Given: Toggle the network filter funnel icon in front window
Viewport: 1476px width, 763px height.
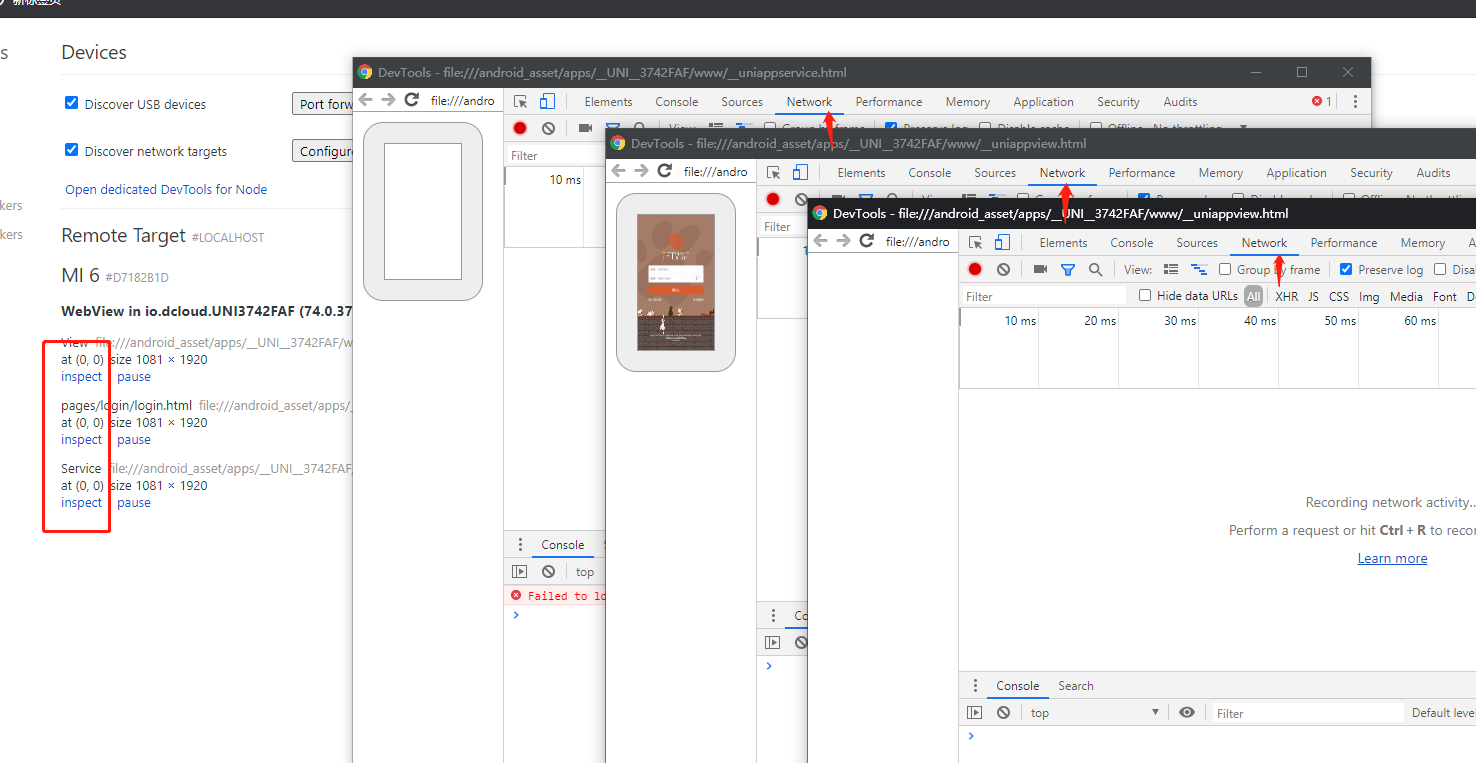Looking at the screenshot, I should [x=1068, y=269].
